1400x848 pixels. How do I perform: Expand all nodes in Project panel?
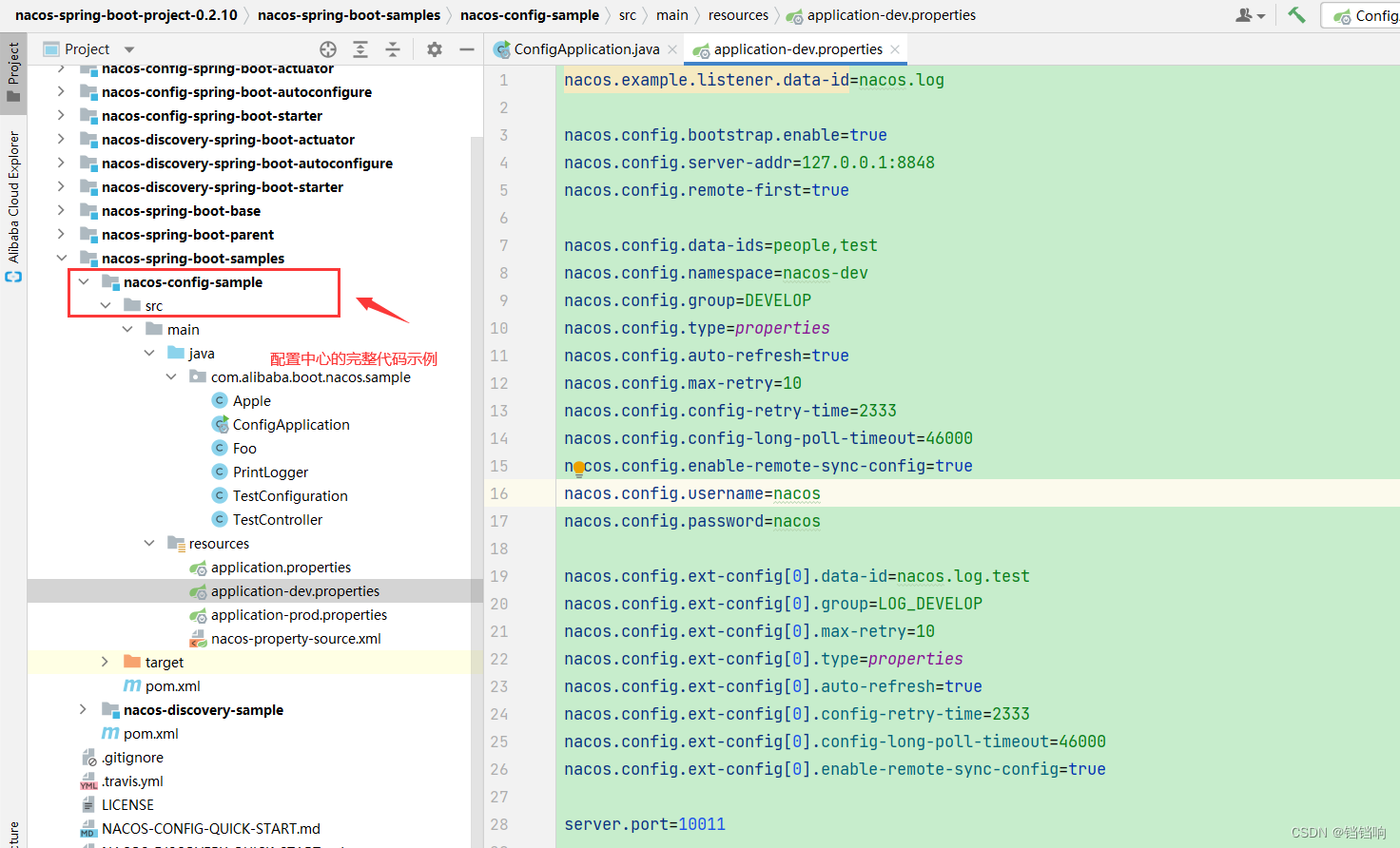(360, 49)
